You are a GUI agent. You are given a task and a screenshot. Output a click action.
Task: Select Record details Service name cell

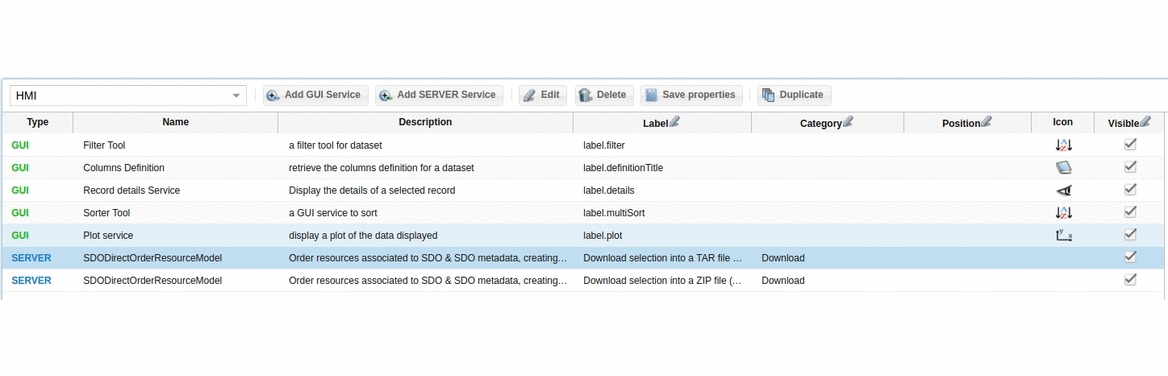tap(132, 190)
